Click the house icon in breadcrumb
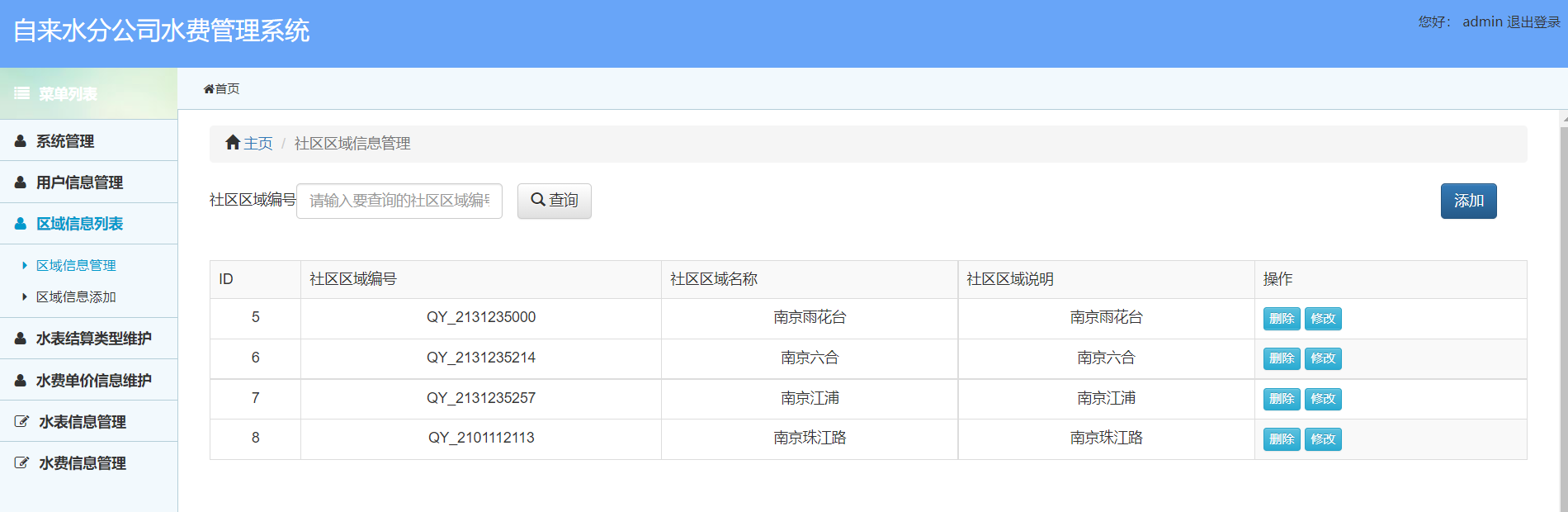This screenshot has height=512, width=1568. 233,142
